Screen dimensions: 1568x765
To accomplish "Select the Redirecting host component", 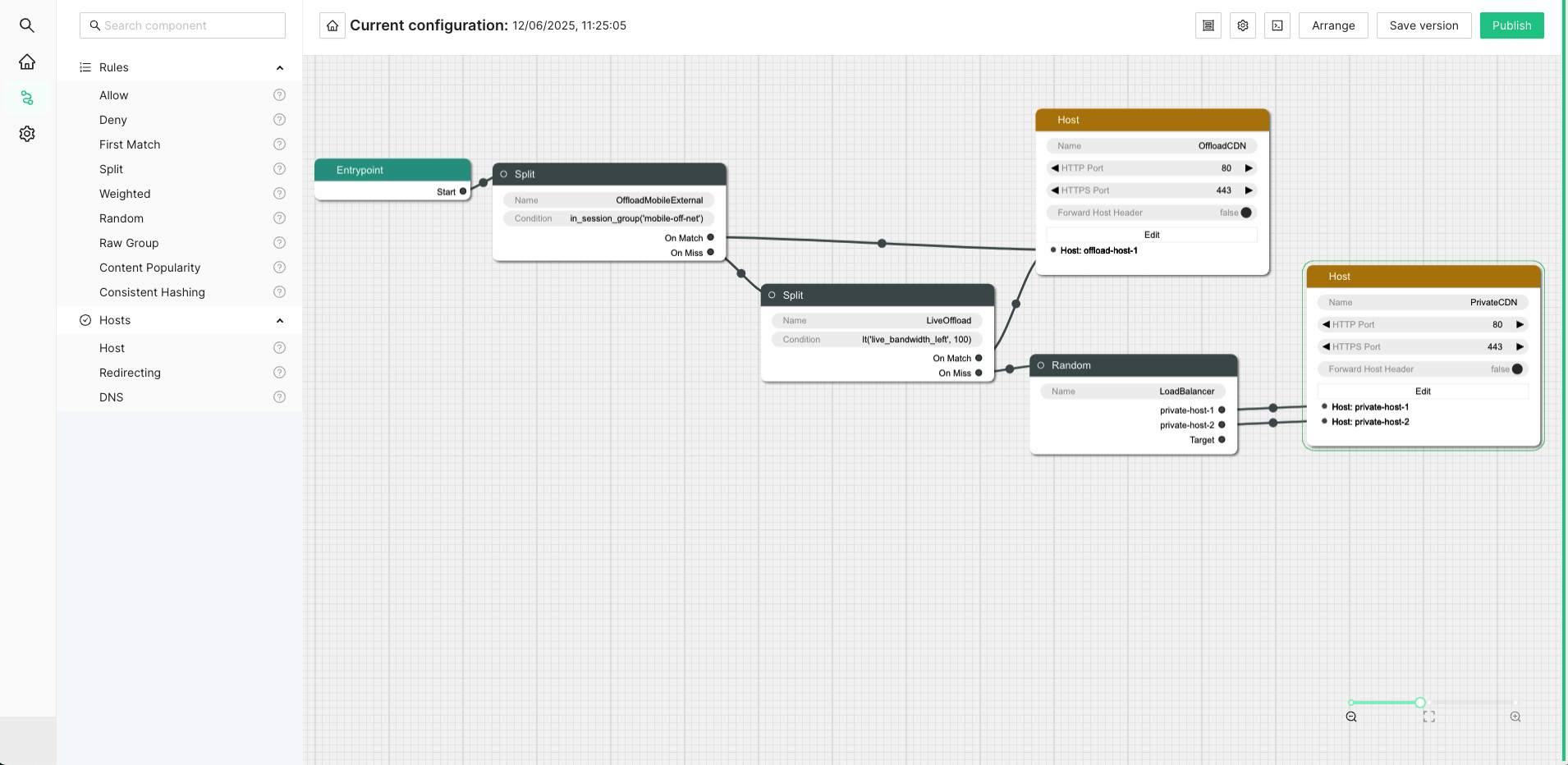I will 130,373.
